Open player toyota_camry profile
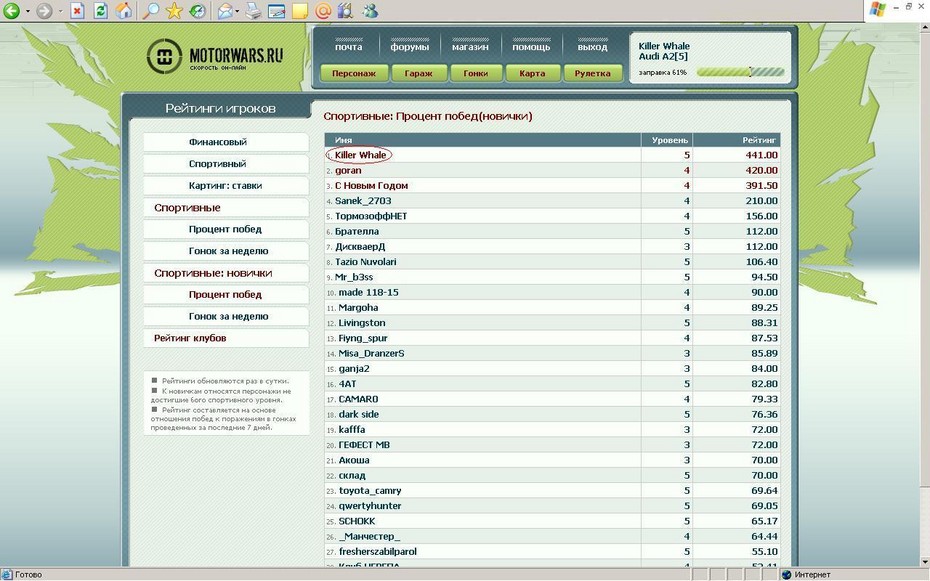 [x=370, y=490]
